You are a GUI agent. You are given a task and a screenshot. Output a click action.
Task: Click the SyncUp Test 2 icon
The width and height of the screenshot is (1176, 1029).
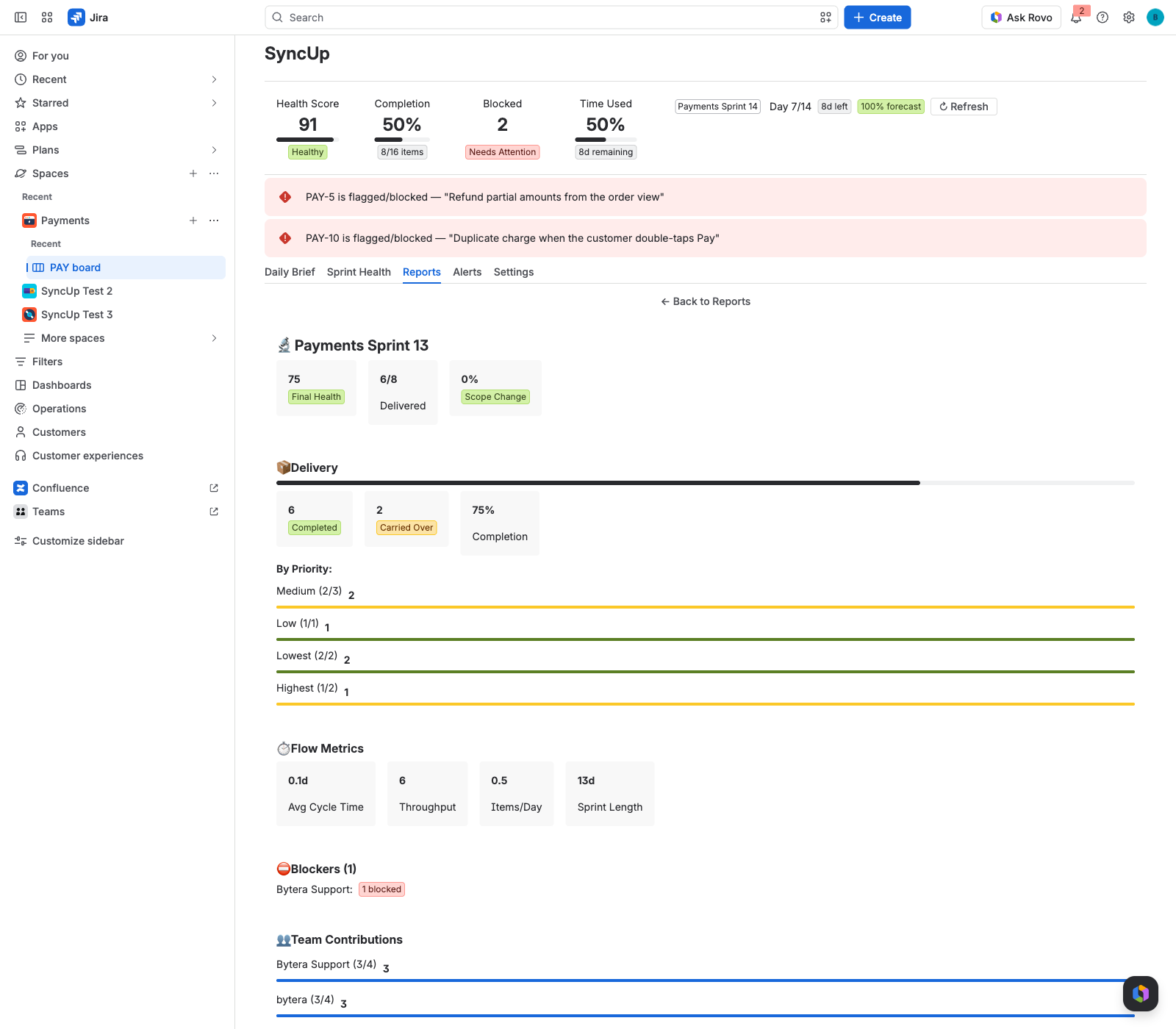click(29, 291)
